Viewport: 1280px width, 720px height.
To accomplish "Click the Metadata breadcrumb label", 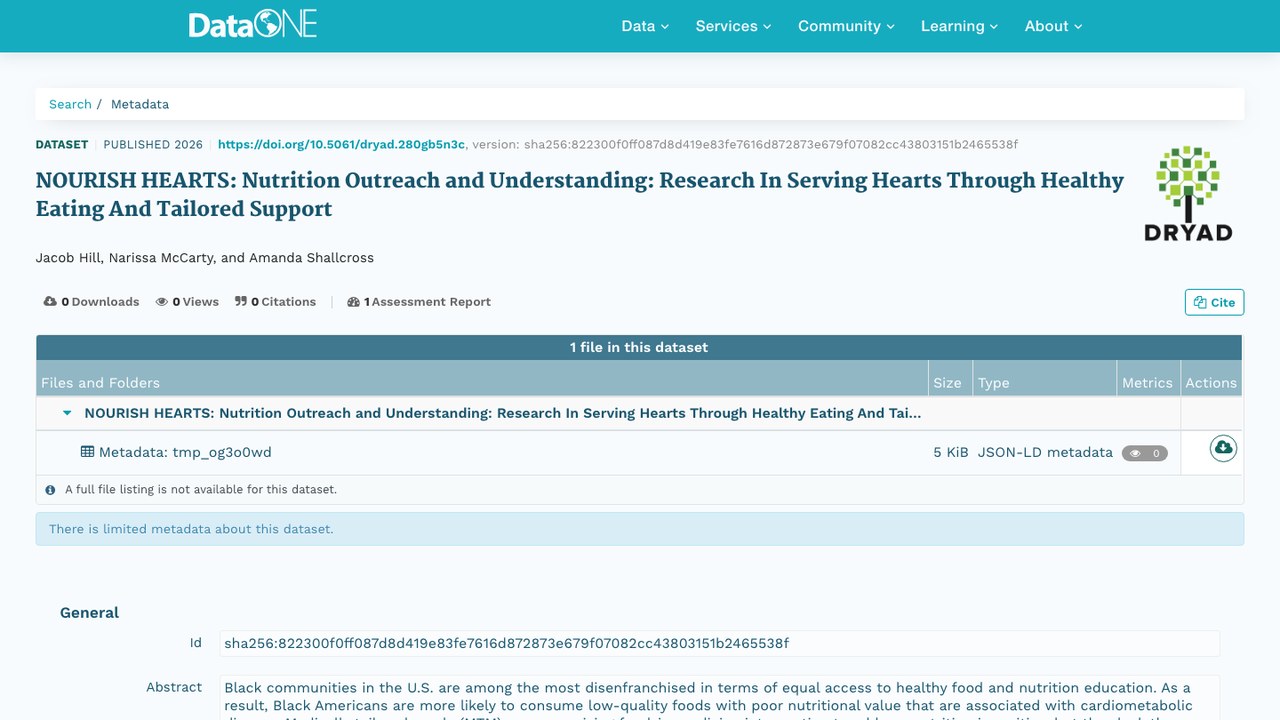I will [x=140, y=104].
